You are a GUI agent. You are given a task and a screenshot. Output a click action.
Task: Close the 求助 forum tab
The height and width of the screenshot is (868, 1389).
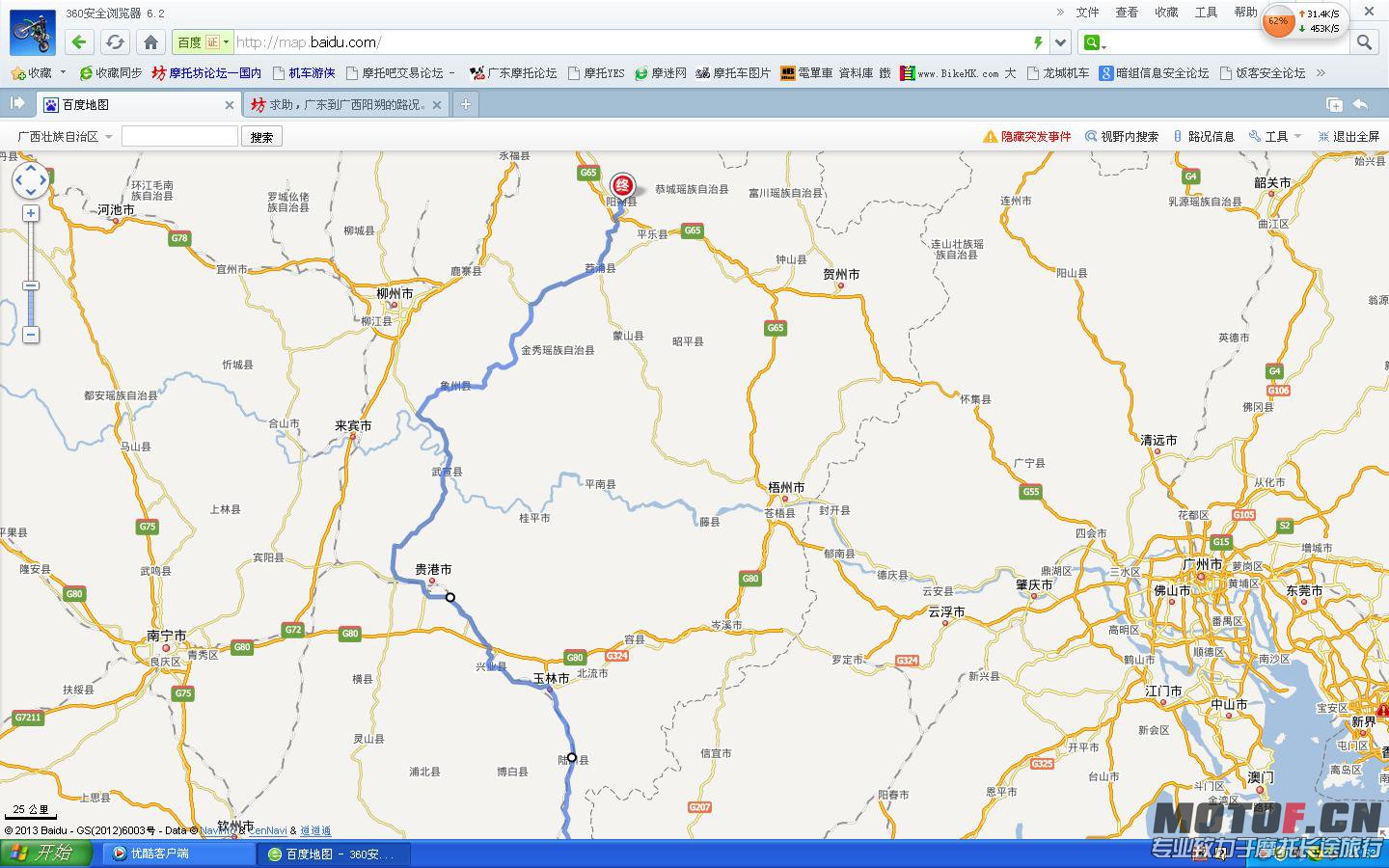[x=436, y=105]
